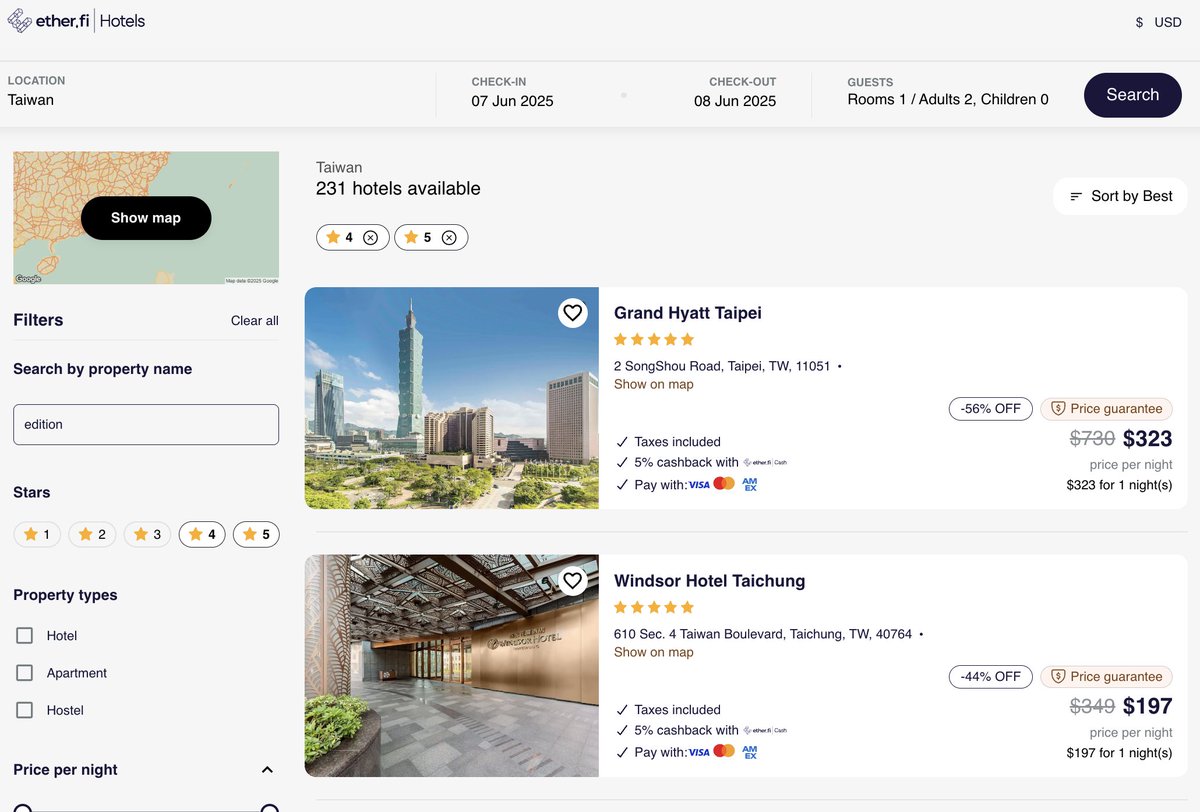Check the Hostel property type
Image resolution: width=1200 pixels, height=812 pixels.
[x=25, y=710]
